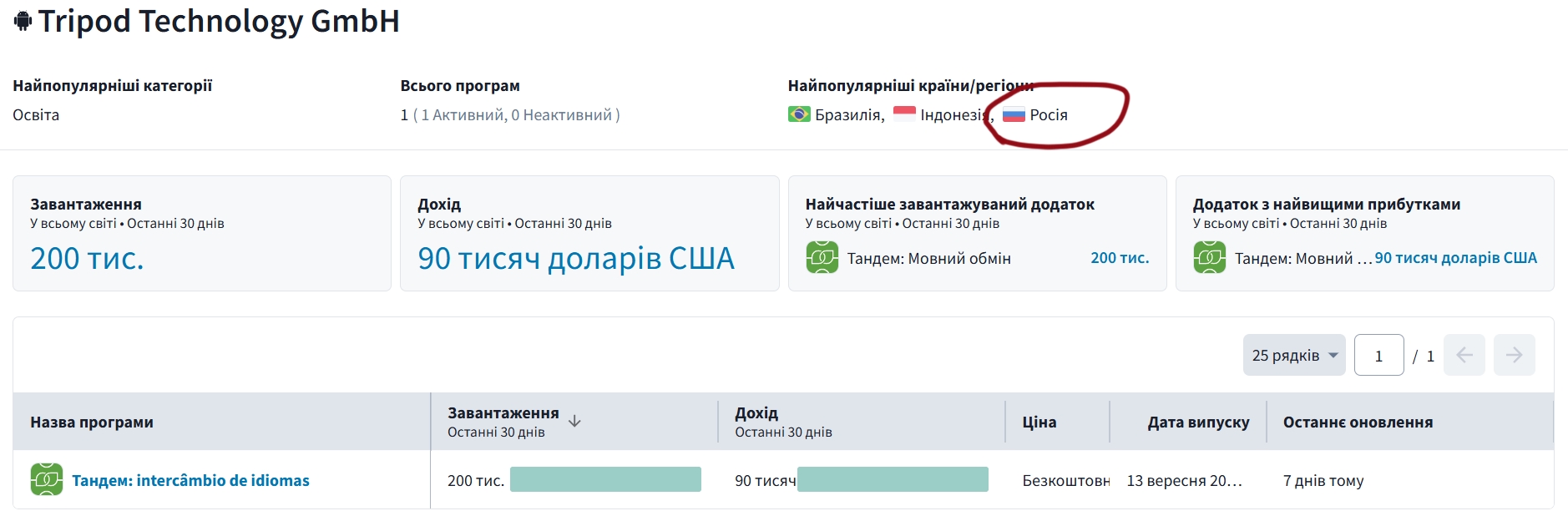Go to previous page with left arrow
1568x511 pixels.
pos(1464,355)
